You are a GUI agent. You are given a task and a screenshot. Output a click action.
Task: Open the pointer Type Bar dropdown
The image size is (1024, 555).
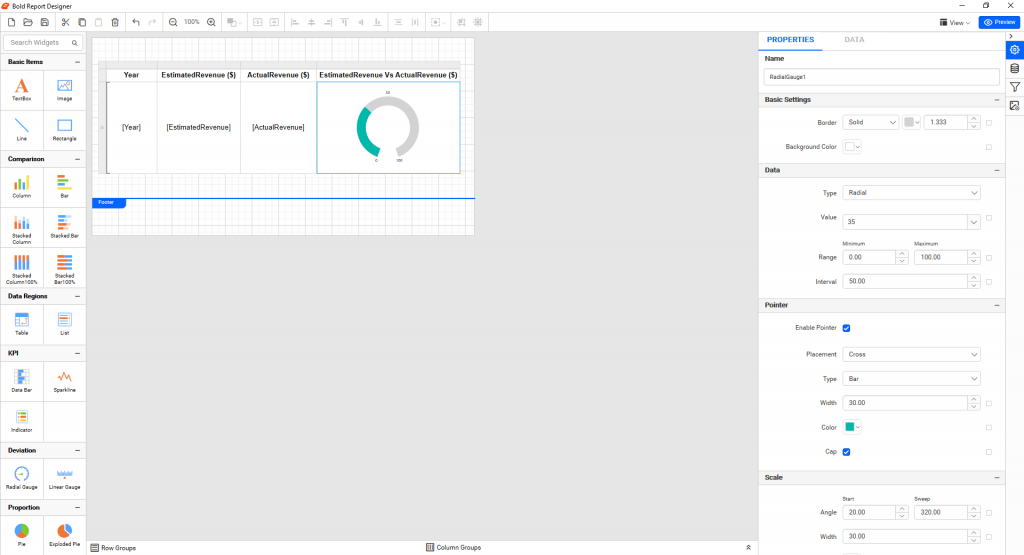click(912, 379)
